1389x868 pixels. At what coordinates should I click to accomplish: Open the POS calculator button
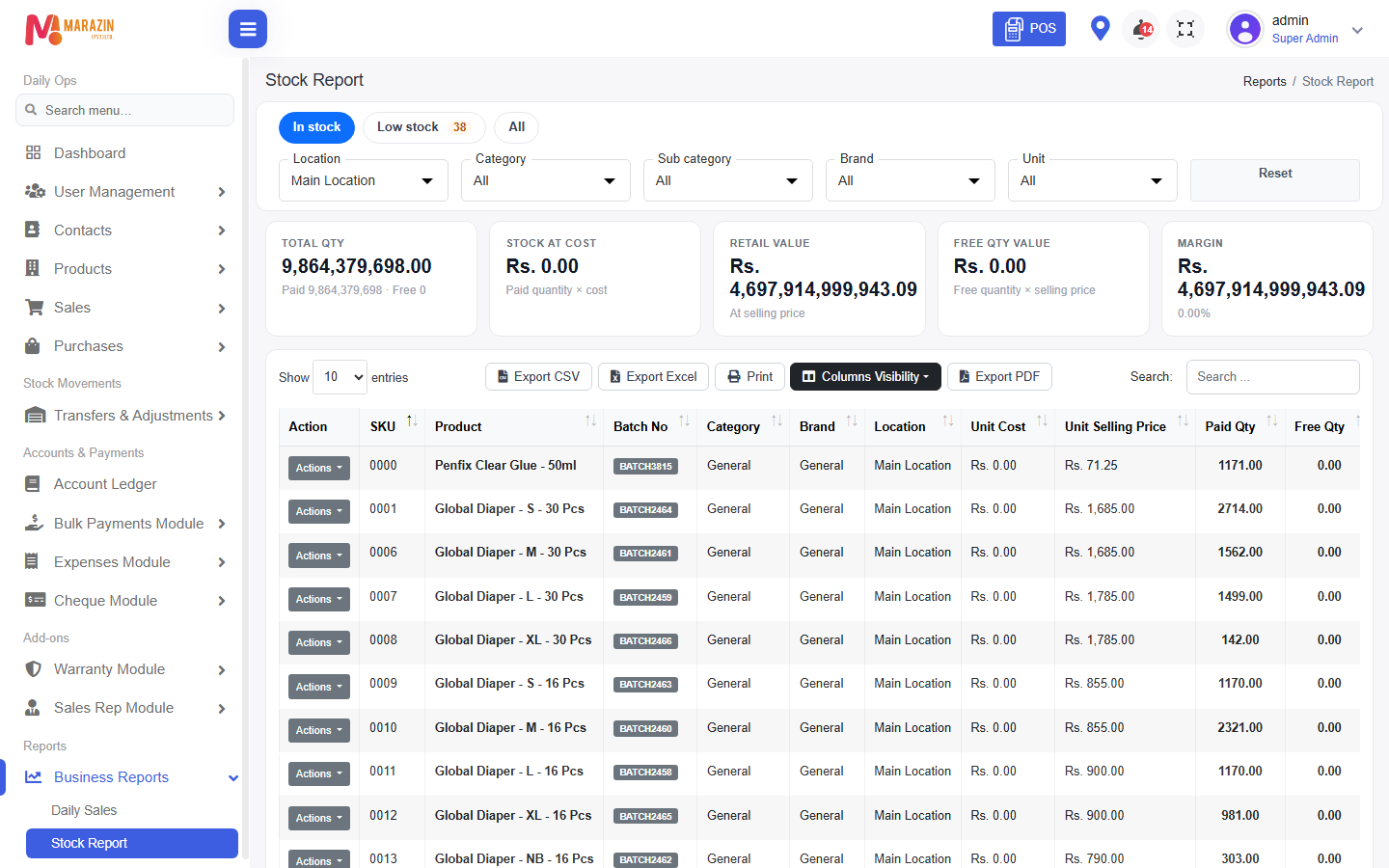1029,29
